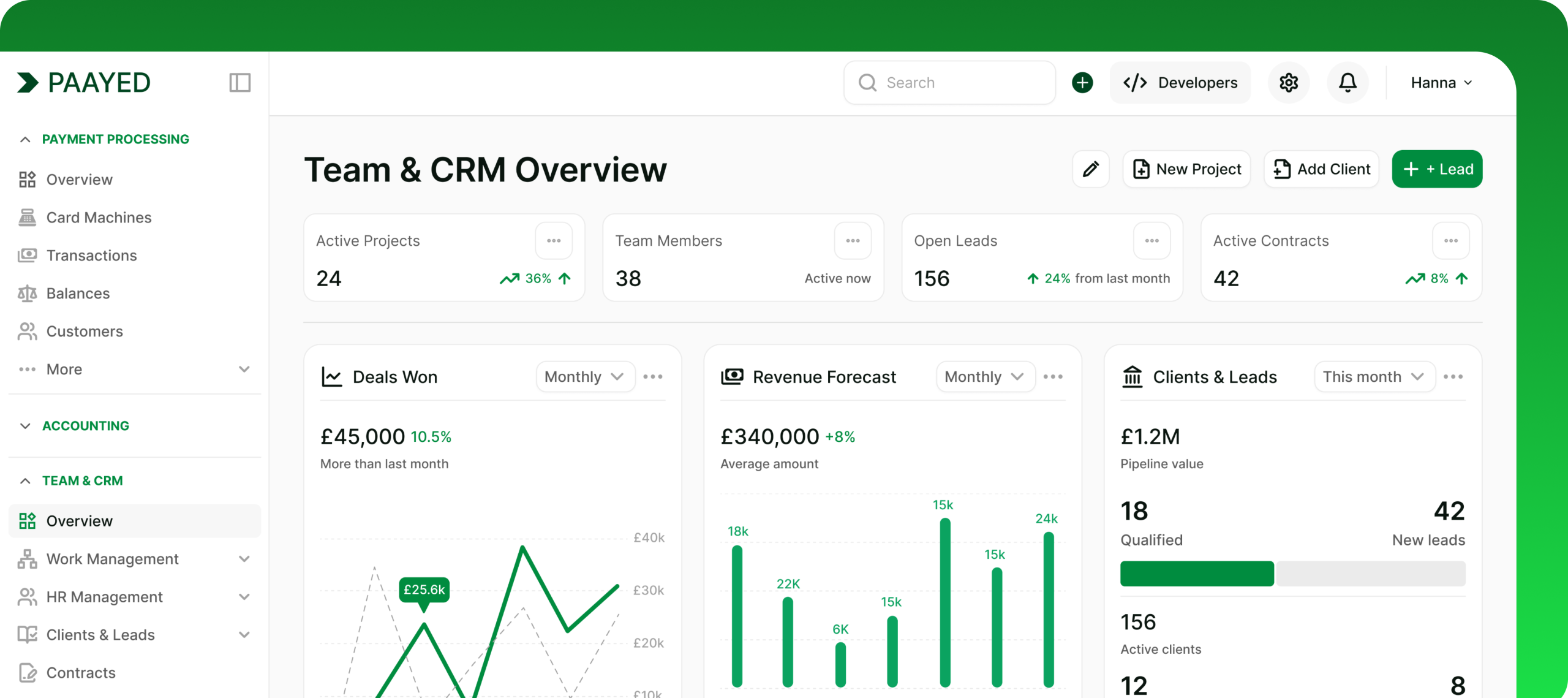This screenshot has width=1568, height=698.
Task: Click the £45,000 deals value
Action: (363, 437)
